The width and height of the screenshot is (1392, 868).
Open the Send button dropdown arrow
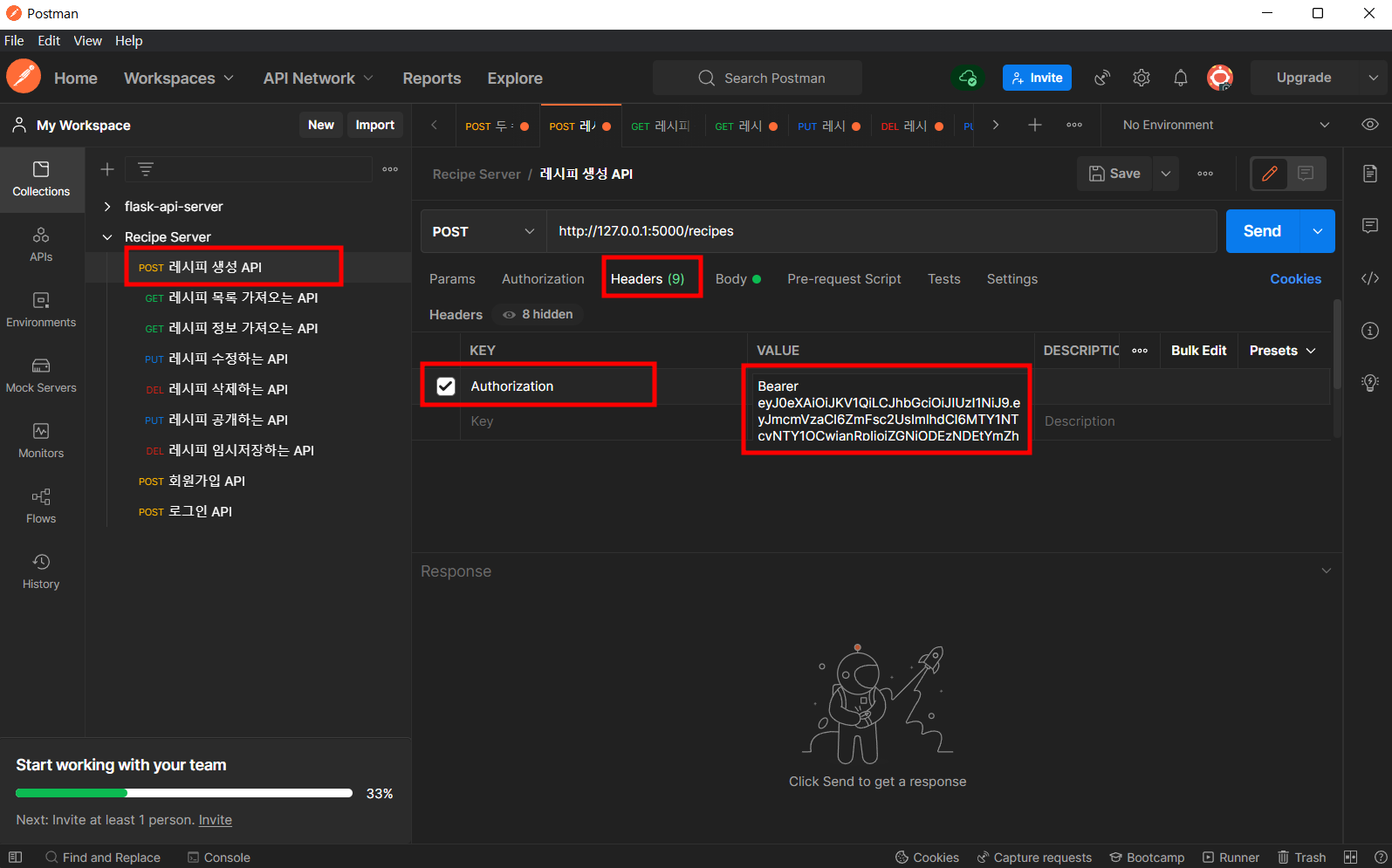coord(1318,231)
